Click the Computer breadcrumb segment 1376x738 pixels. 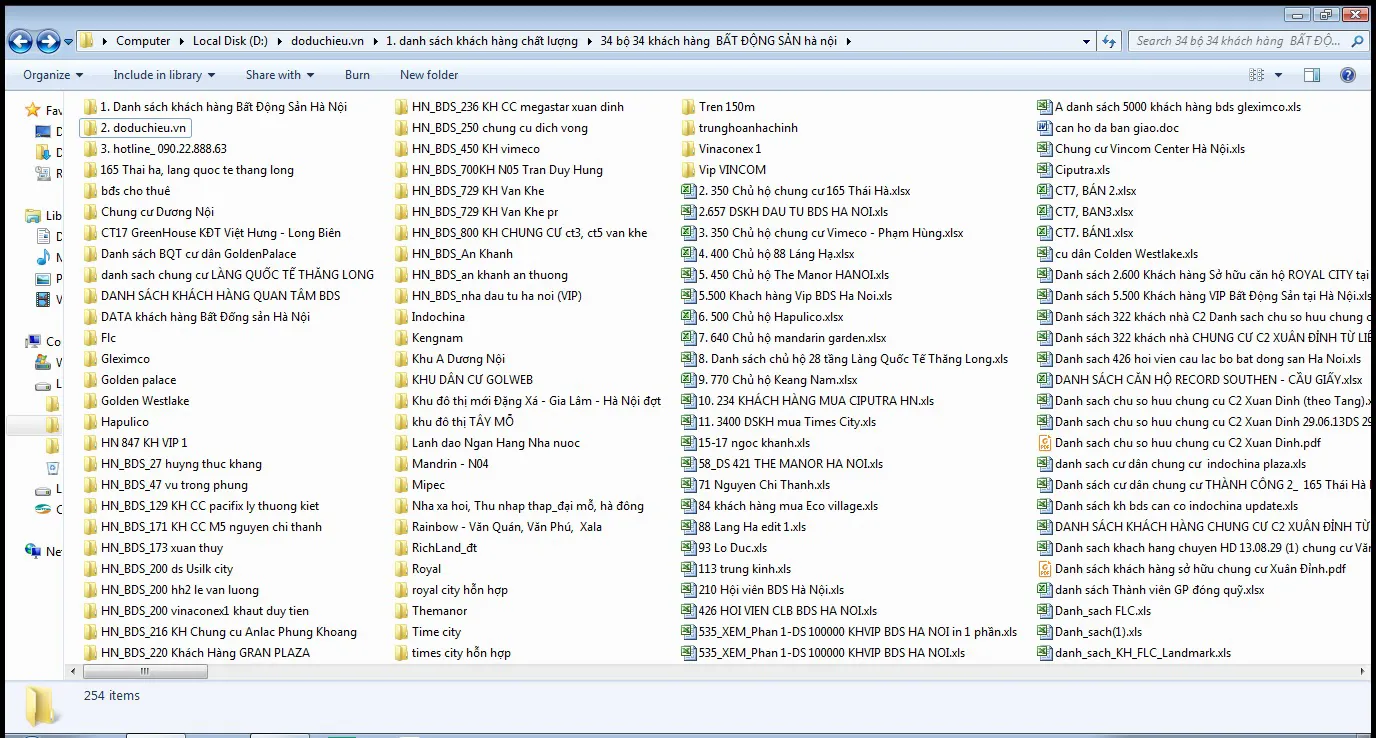click(143, 41)
